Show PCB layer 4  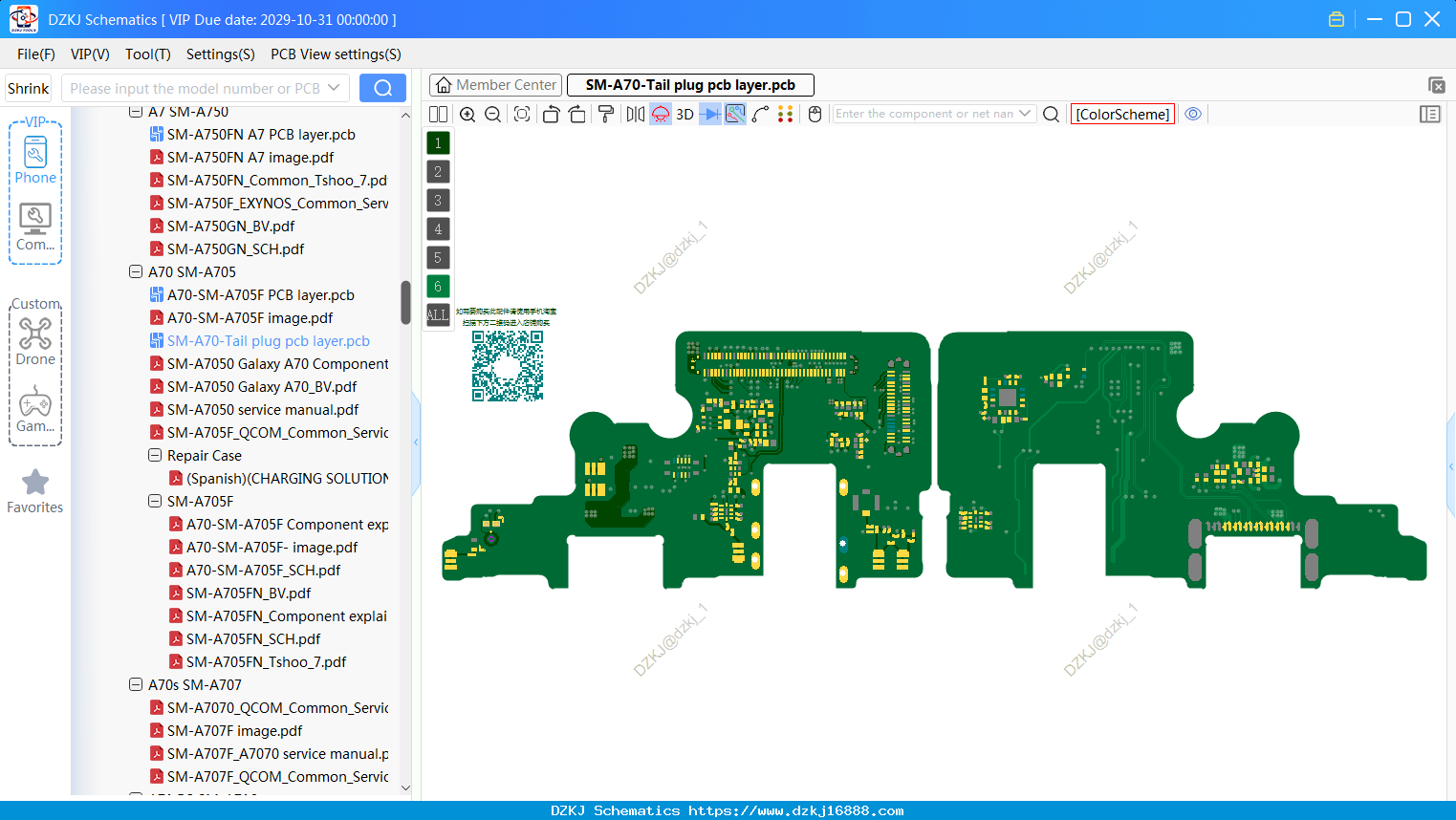pyautogui.click(x=438, y=229)
